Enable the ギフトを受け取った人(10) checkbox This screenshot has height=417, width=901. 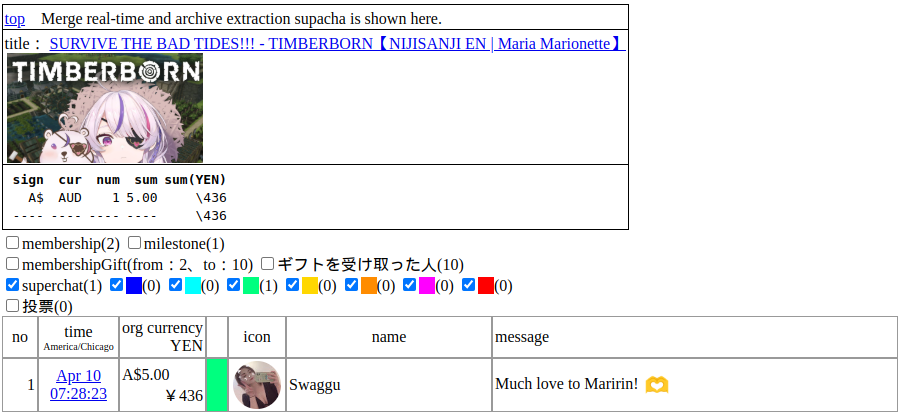pos(267,264)
